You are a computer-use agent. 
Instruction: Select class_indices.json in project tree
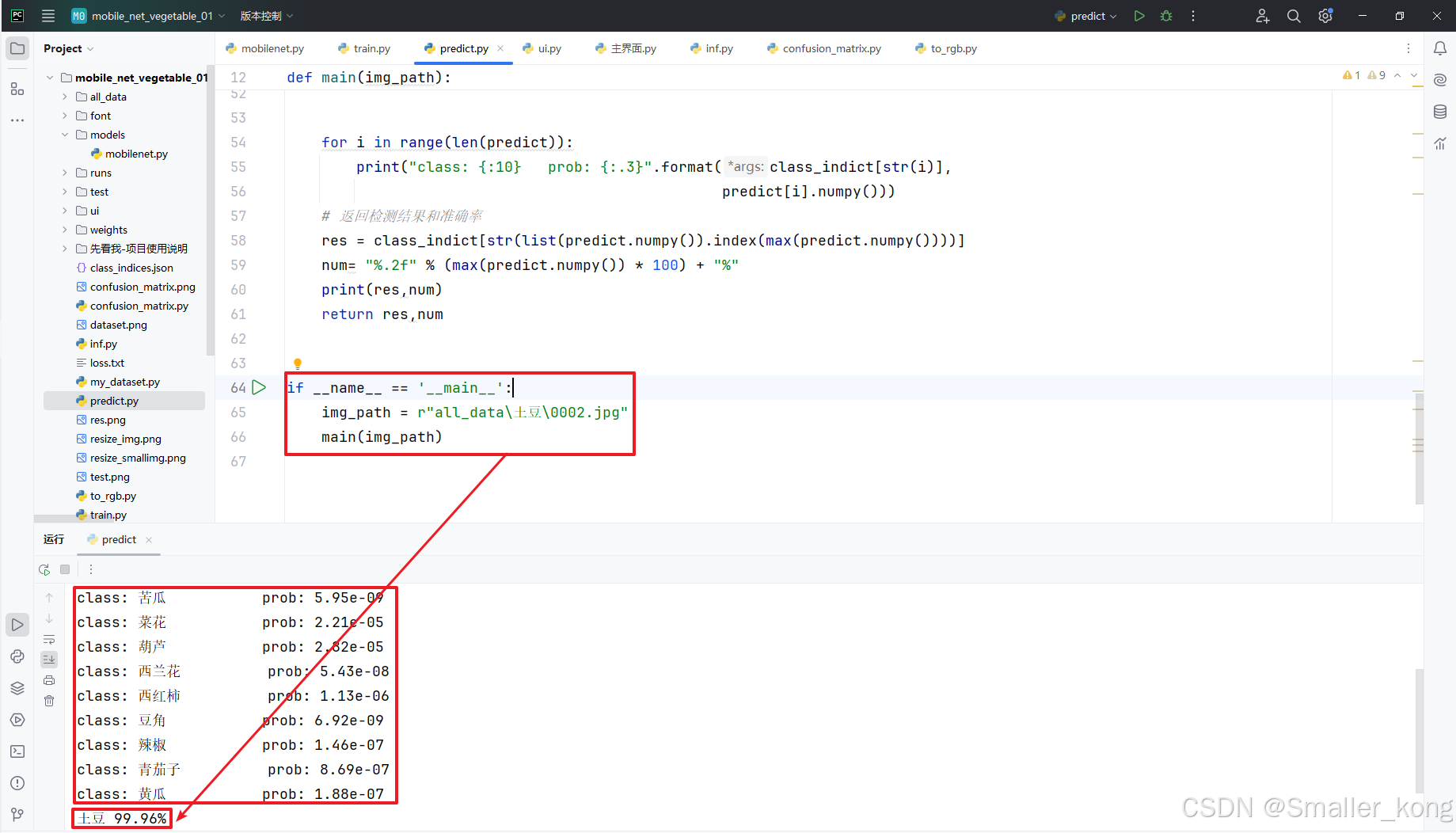click(131, 268)
